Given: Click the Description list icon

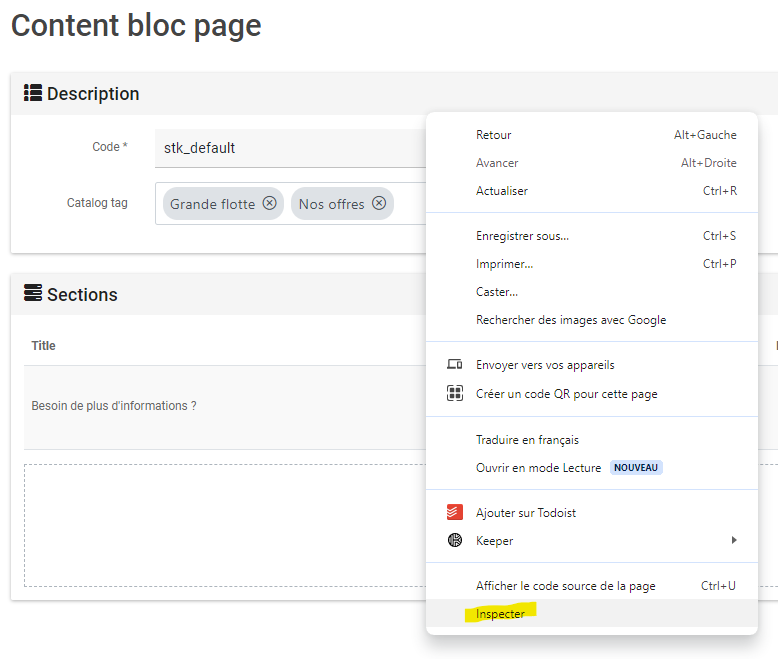Looking at the screenshot, I should point(33,93).
